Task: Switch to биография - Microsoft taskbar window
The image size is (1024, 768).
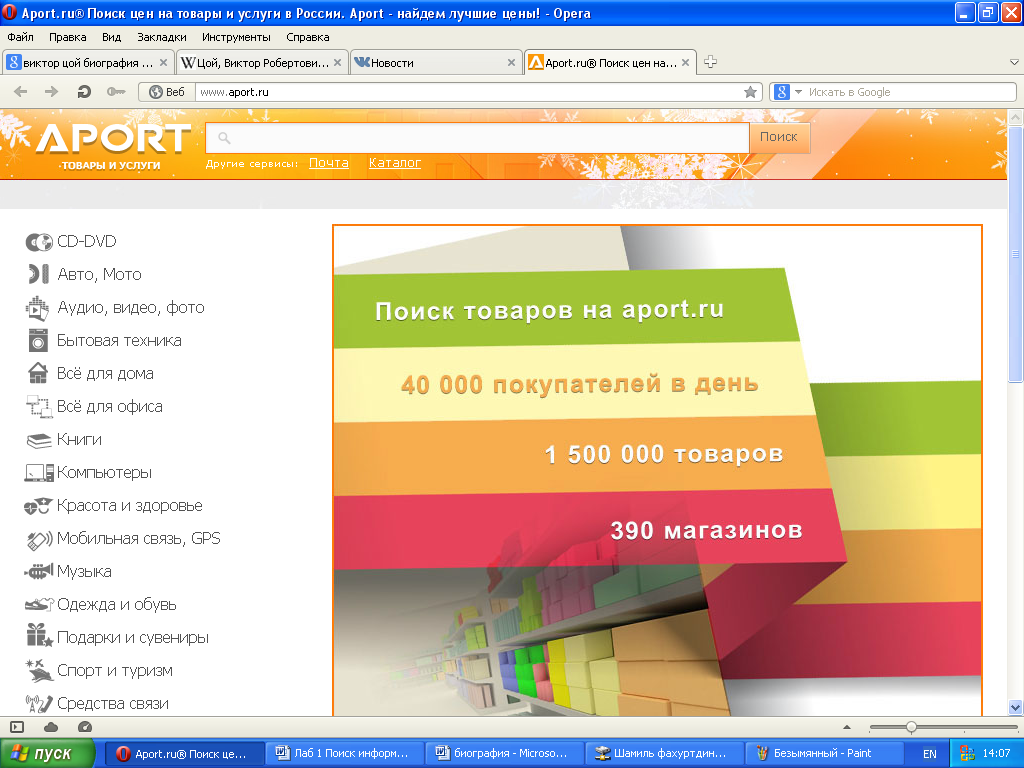Action: click(504, 754)
